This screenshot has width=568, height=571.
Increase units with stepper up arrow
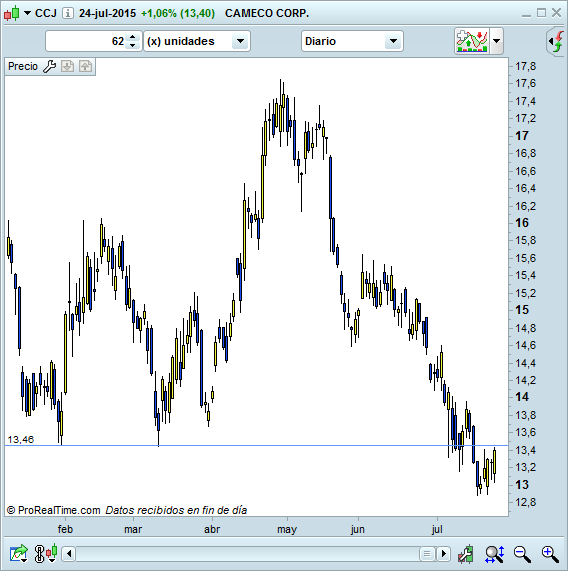(x=133, y=37)
